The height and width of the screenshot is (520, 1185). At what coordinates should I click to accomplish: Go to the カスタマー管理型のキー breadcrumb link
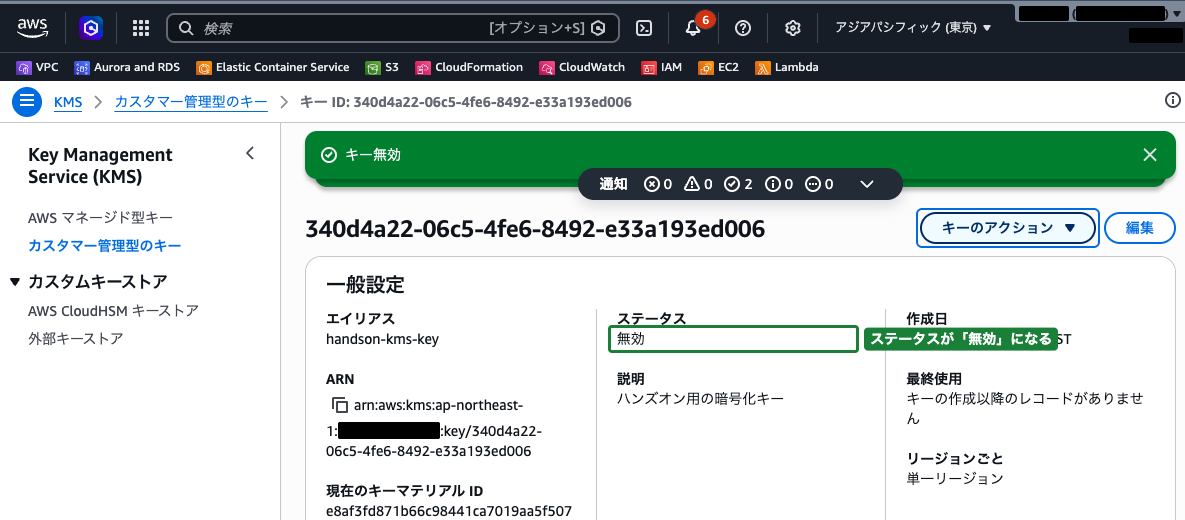pos(190,101)
